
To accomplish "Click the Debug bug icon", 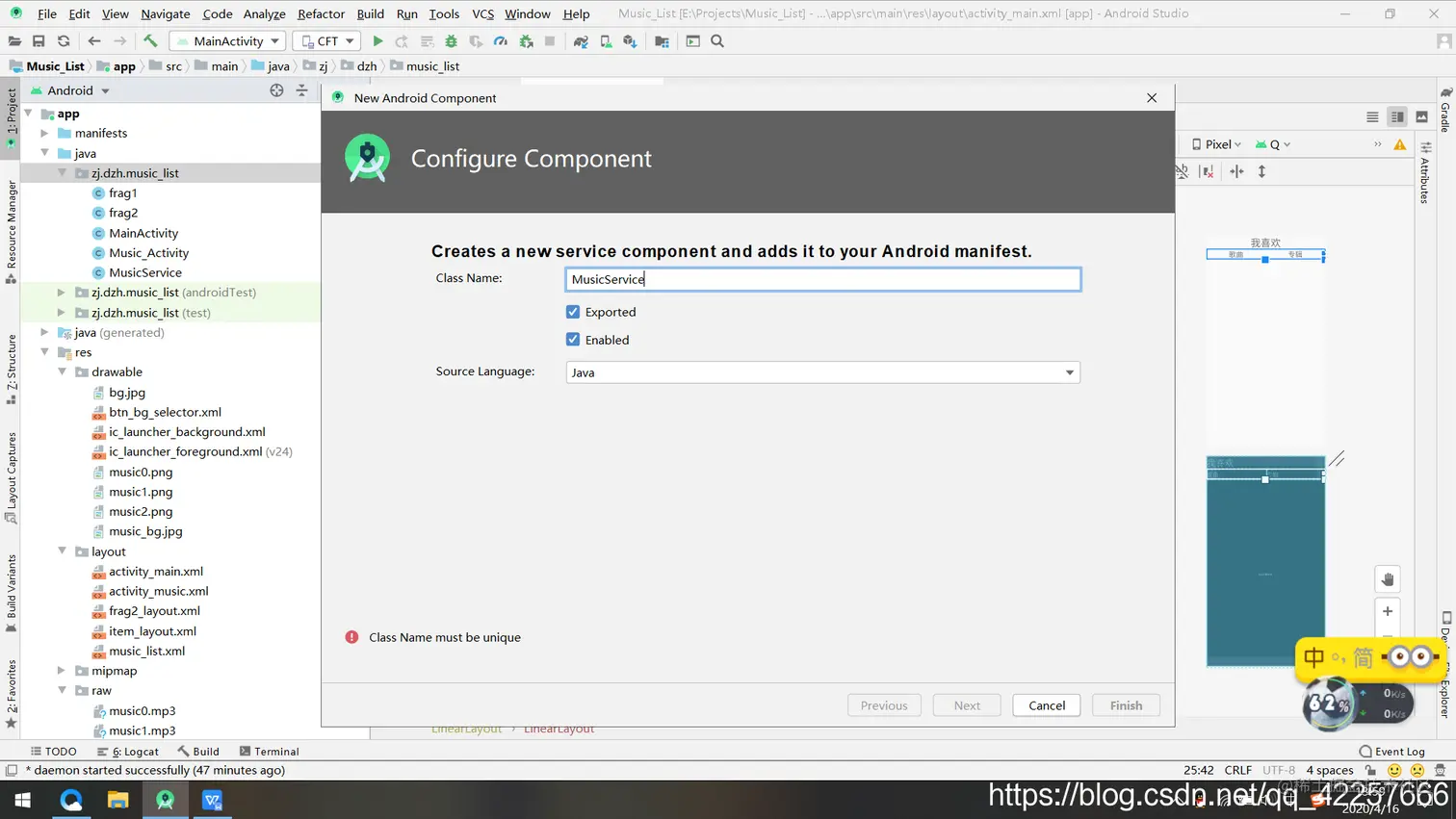I will pyautogui.click(x=451, y=41).
